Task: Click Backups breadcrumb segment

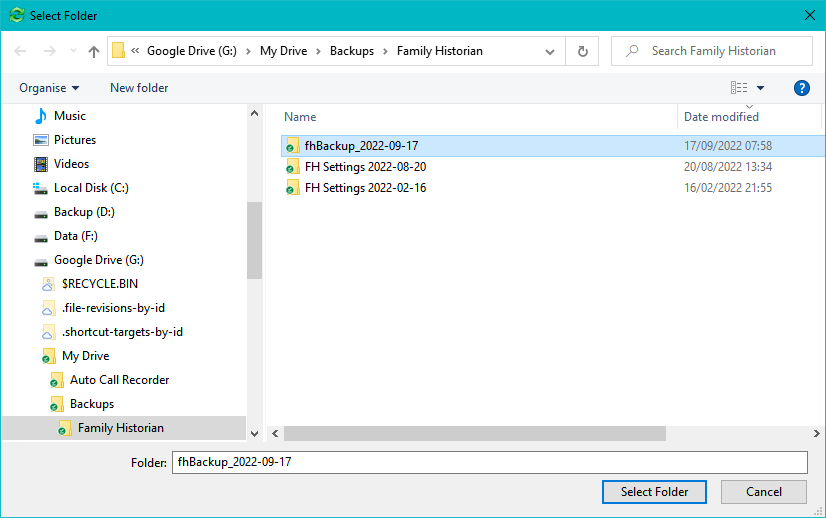Action: [352, 51]
